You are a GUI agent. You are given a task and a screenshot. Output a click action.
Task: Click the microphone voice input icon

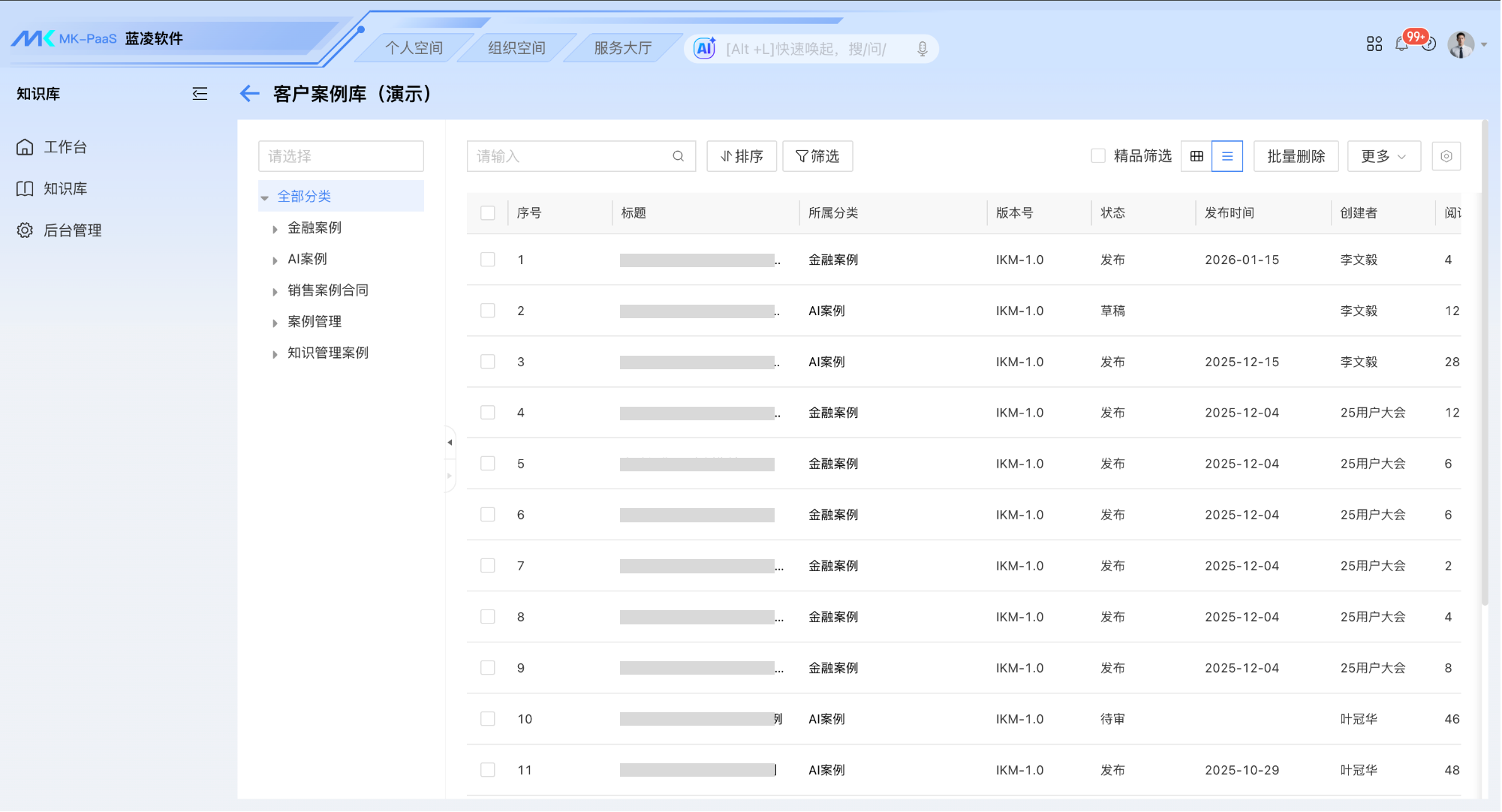923,50
